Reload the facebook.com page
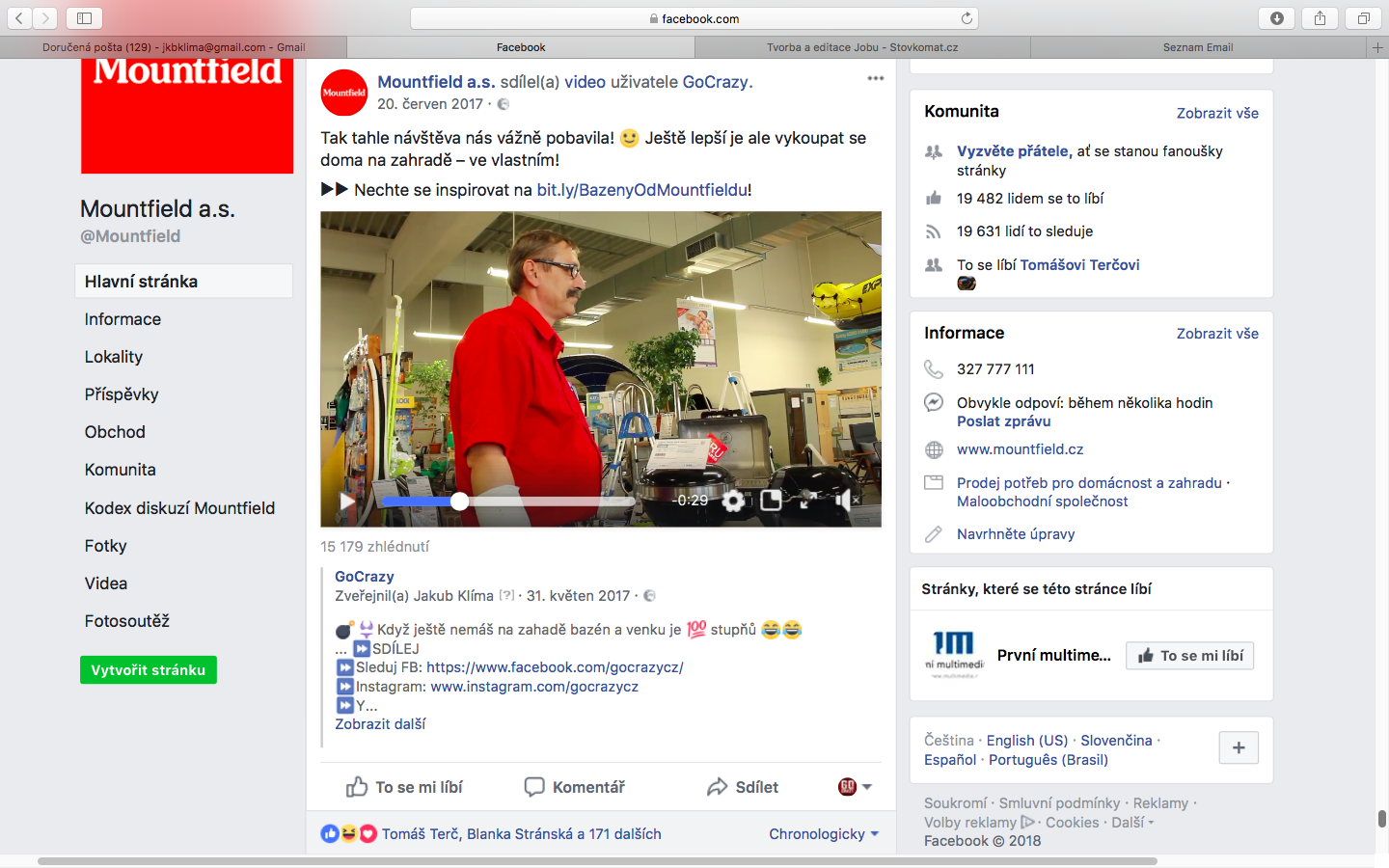 (x=967, y=18)
